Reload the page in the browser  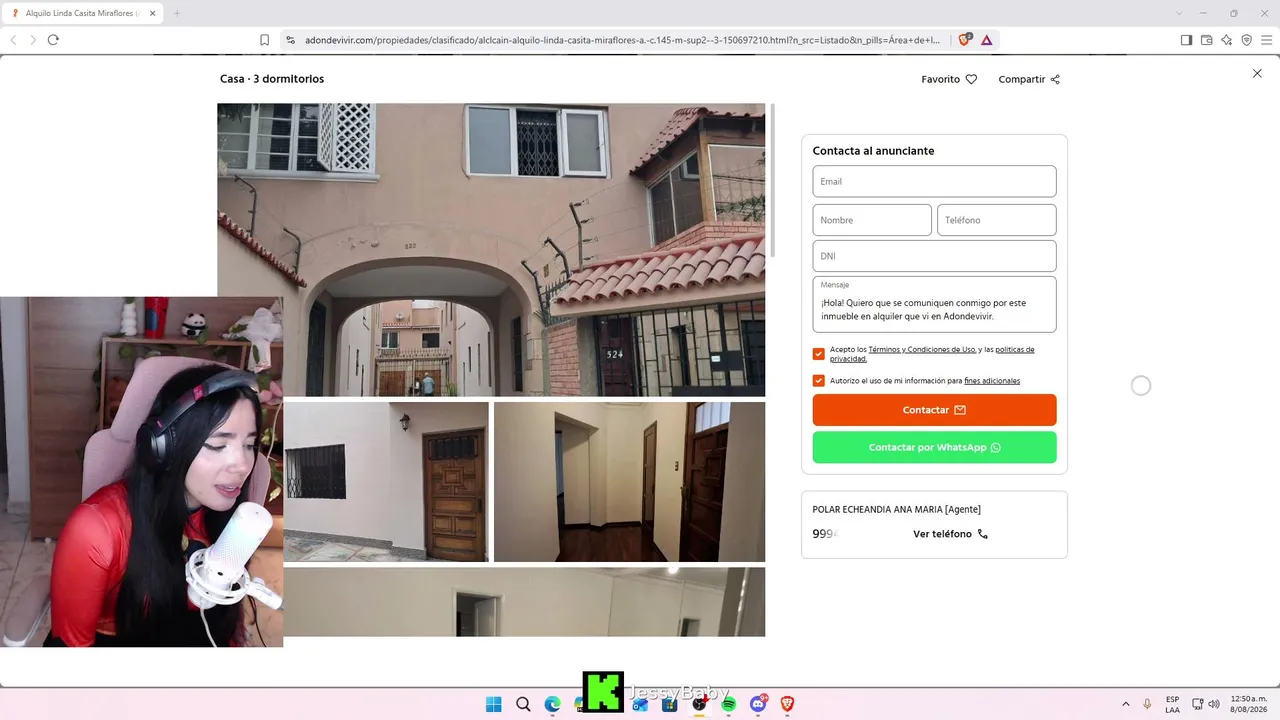pyautogui.click(x=53, y=40)
